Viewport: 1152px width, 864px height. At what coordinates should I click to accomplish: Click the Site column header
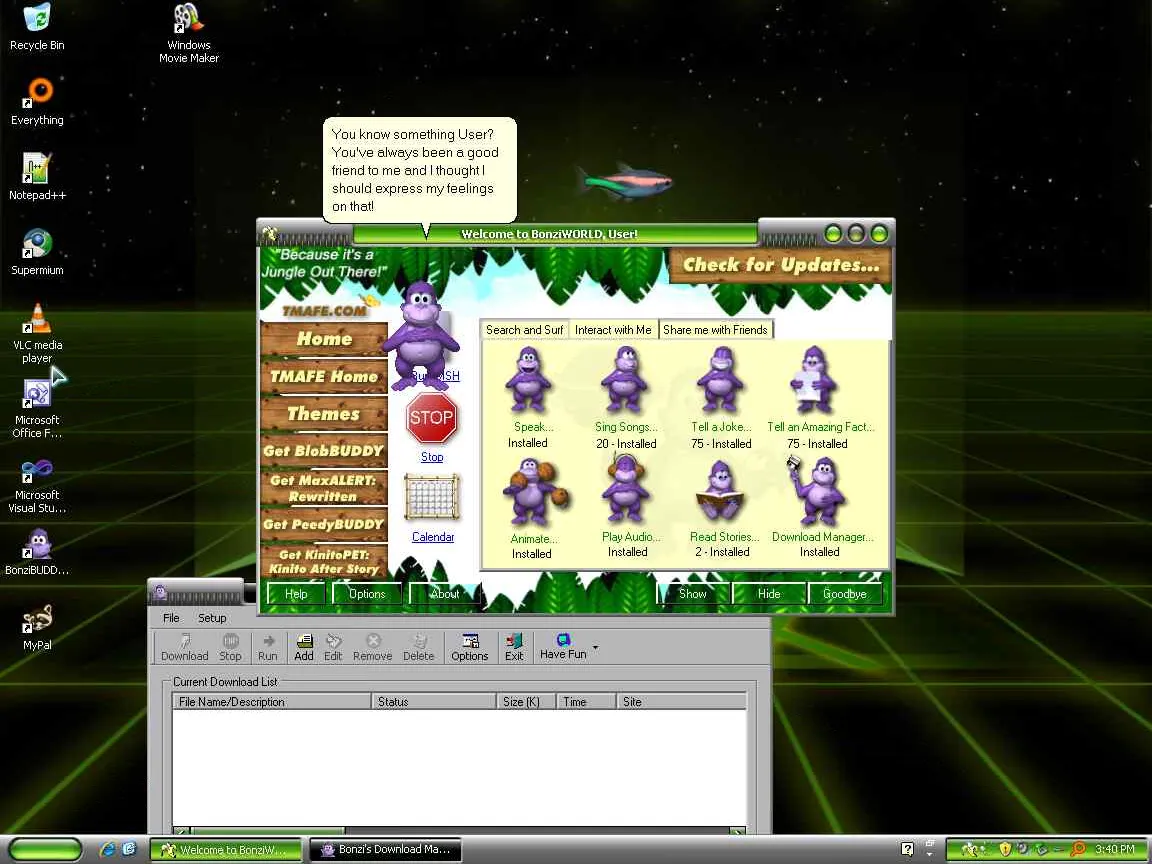(x=680, y=702)
